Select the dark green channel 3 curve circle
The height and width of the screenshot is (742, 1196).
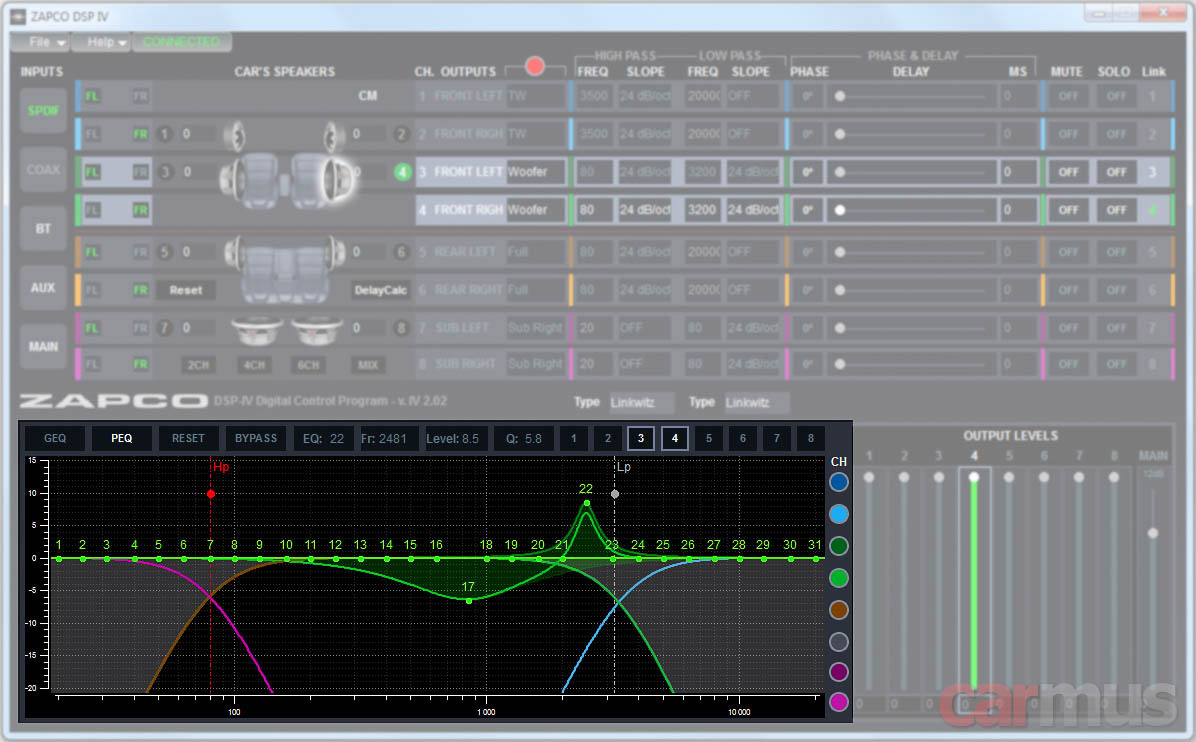click(838, 546)
